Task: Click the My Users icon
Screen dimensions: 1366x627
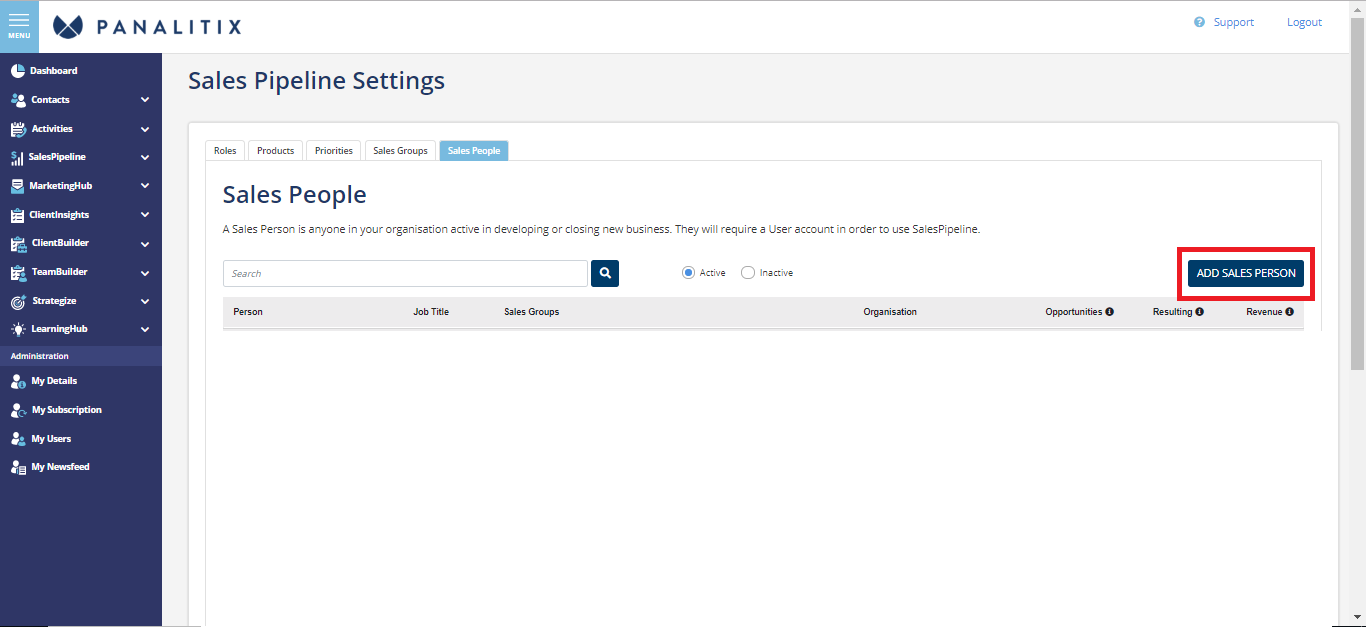Action: pos(18,439)
